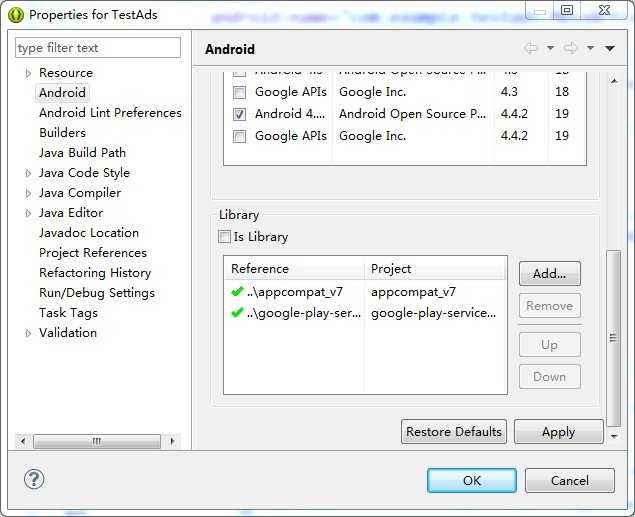Click the Android page vertical scrollbar thumb
Screen dimensions: 635x517
[614, 338]
